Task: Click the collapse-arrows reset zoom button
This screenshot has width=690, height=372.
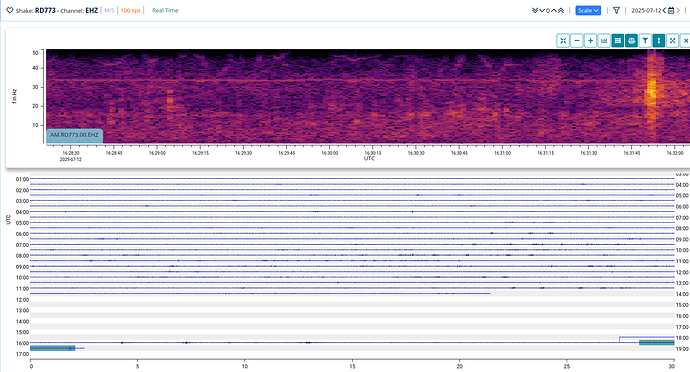Action: coord(563,41)
